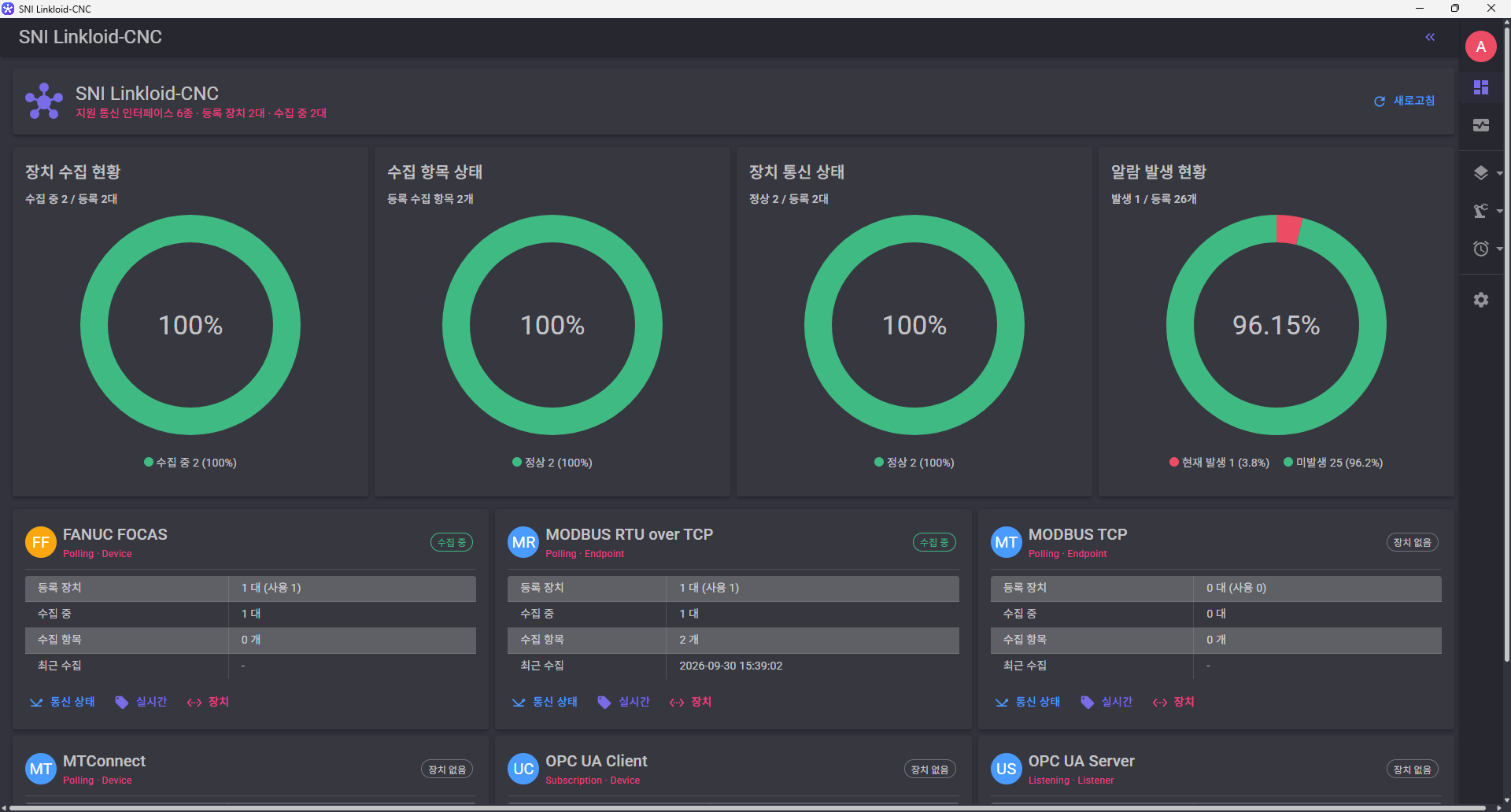The width and height of the screenshot is (1511, 812).
Task: Click 장치 없음 badge on MODBUS TCP card
Action: coord(1413,542)
